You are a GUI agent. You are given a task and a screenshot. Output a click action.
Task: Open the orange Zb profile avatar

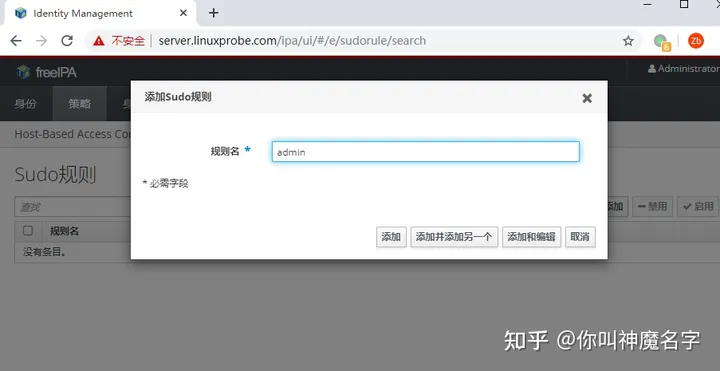pyautogui.click(x=696, y=41)
